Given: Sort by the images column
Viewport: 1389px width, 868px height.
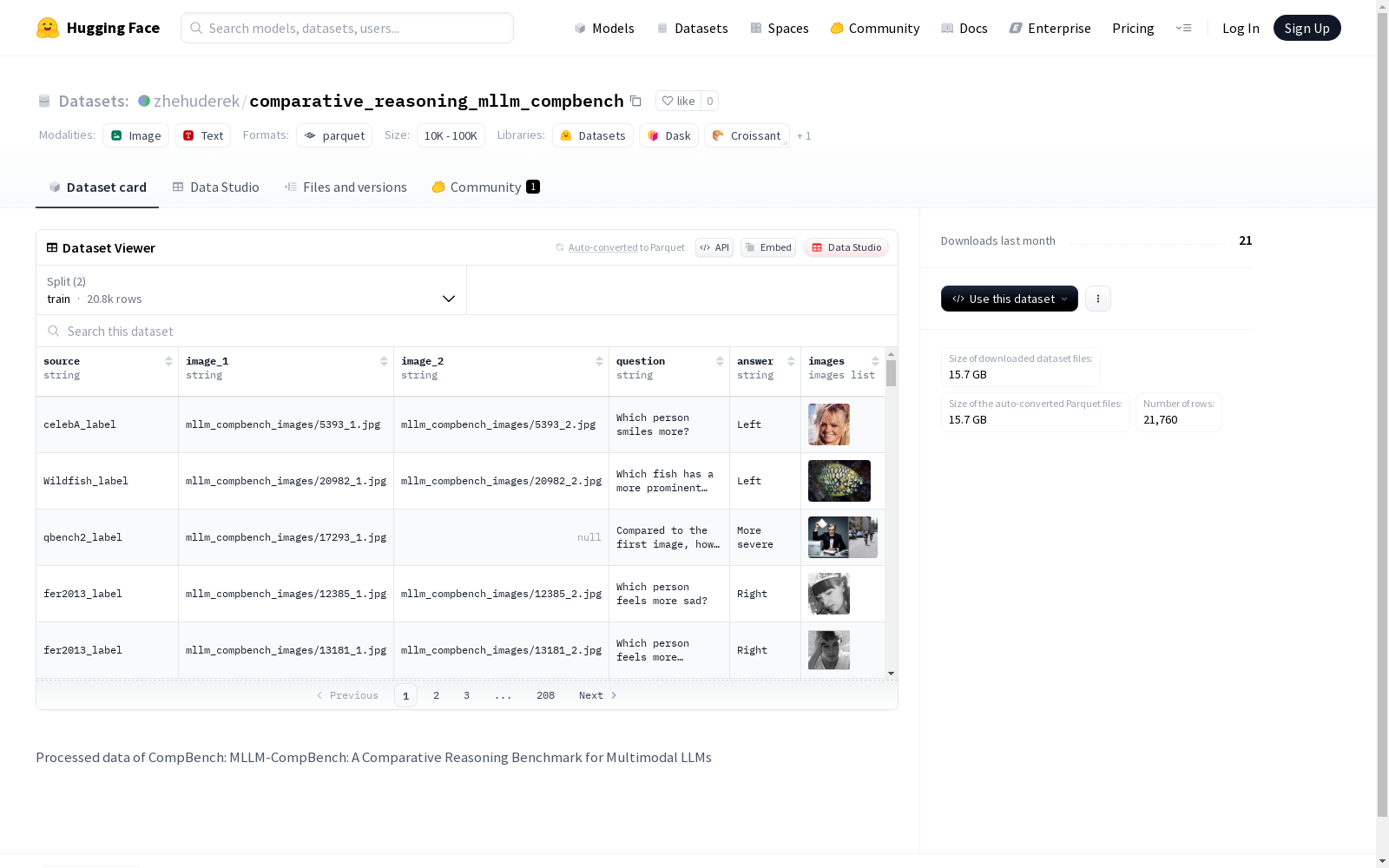Looking at the screenshot, I should click(875, 361).
